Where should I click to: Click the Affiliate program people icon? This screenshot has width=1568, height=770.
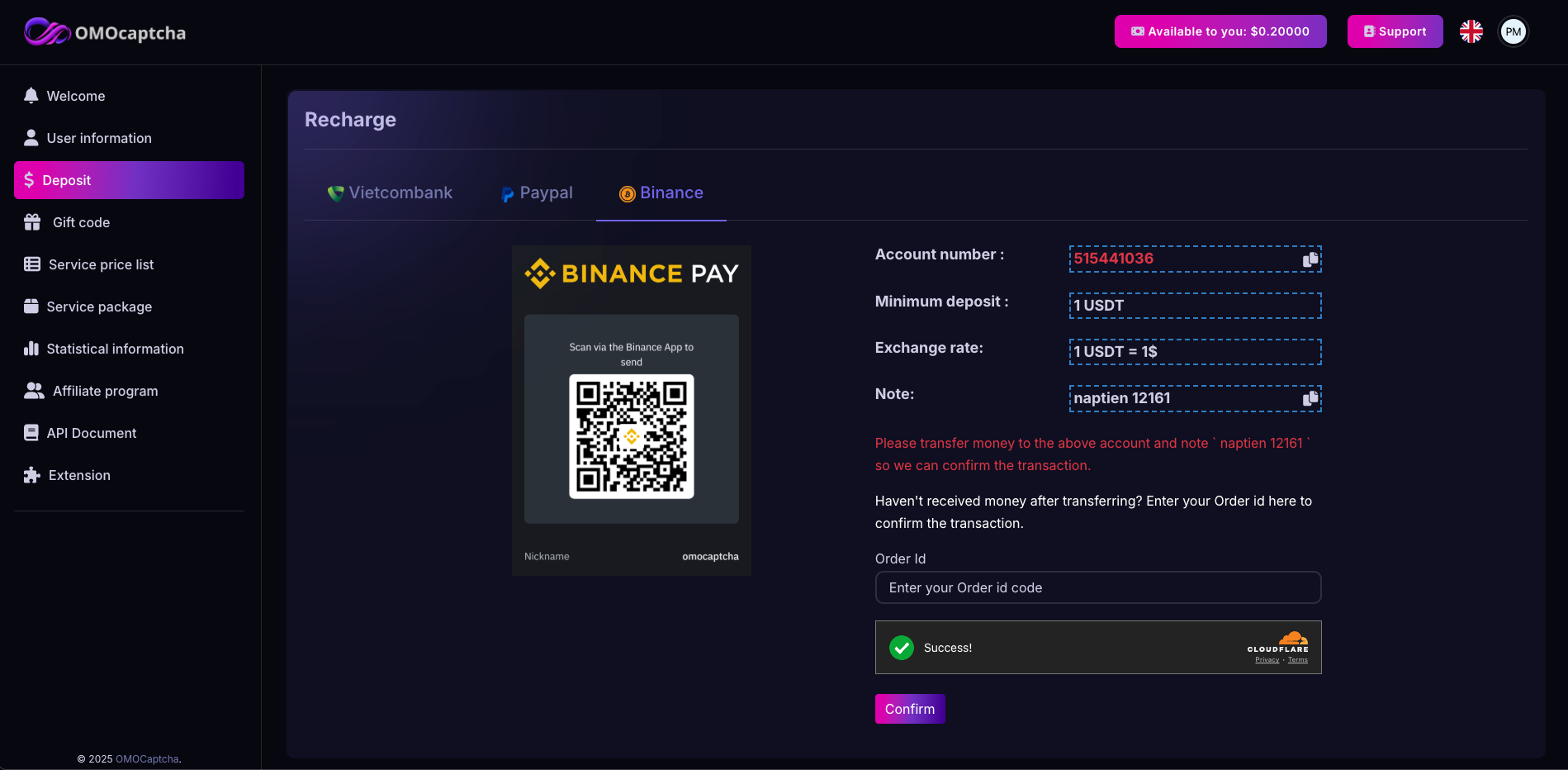[34, 390]
